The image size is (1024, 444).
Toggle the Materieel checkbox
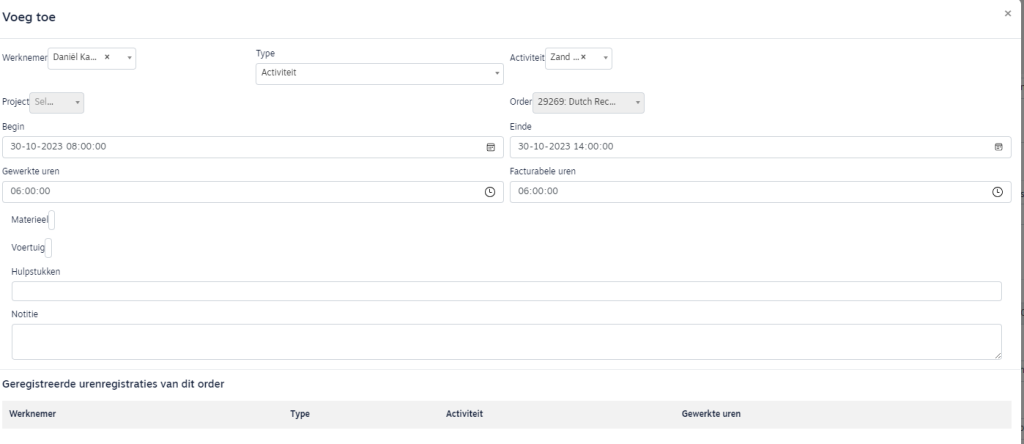pyautogui.click(x=51, y=219)
